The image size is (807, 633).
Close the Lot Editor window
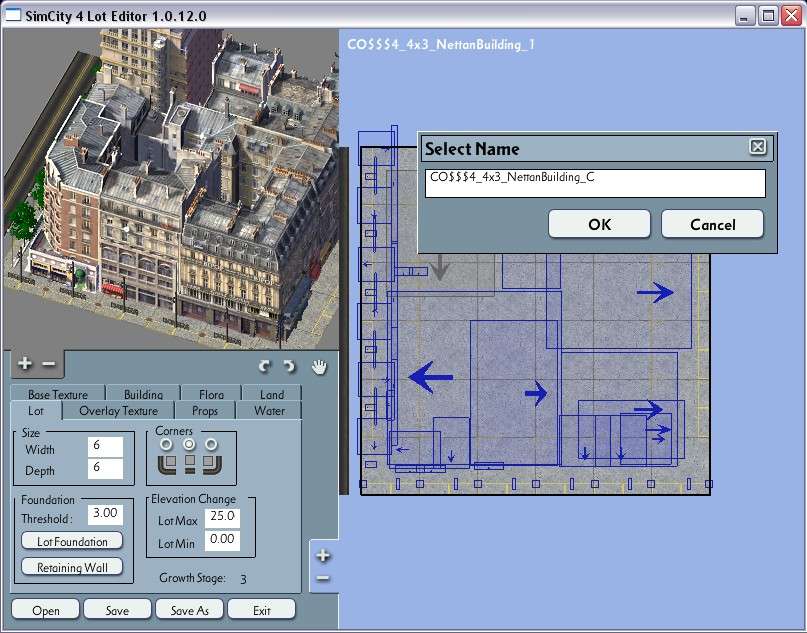pyautogui.click(x=792, y=16)
